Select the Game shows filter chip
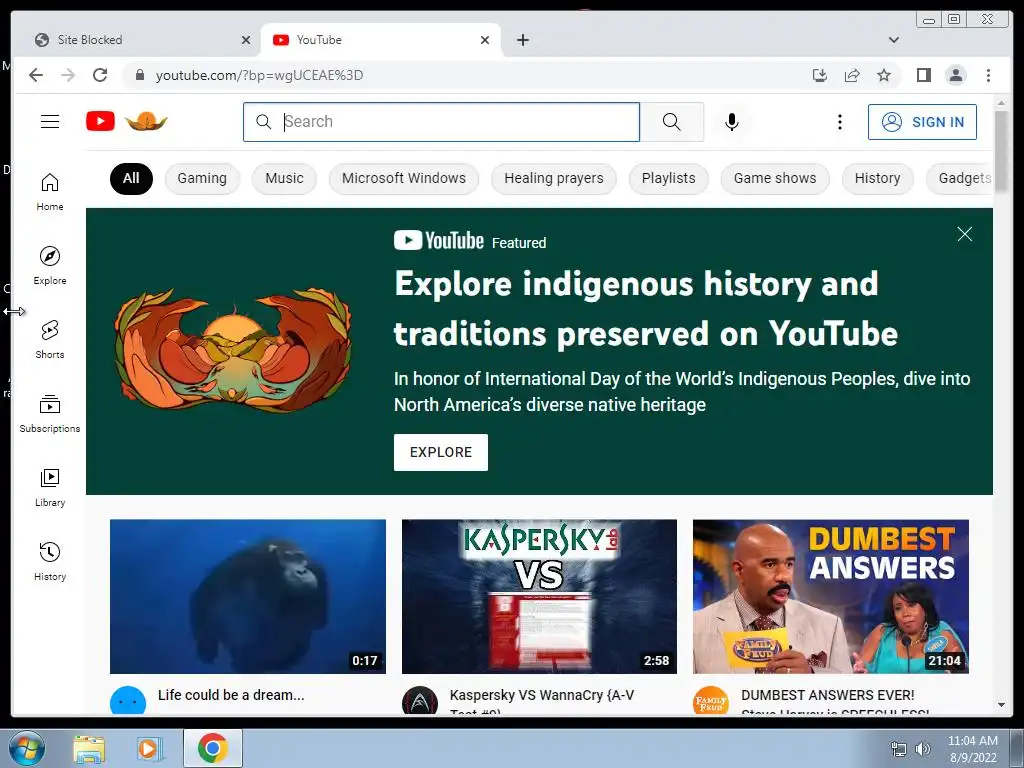 coord(775,178)
